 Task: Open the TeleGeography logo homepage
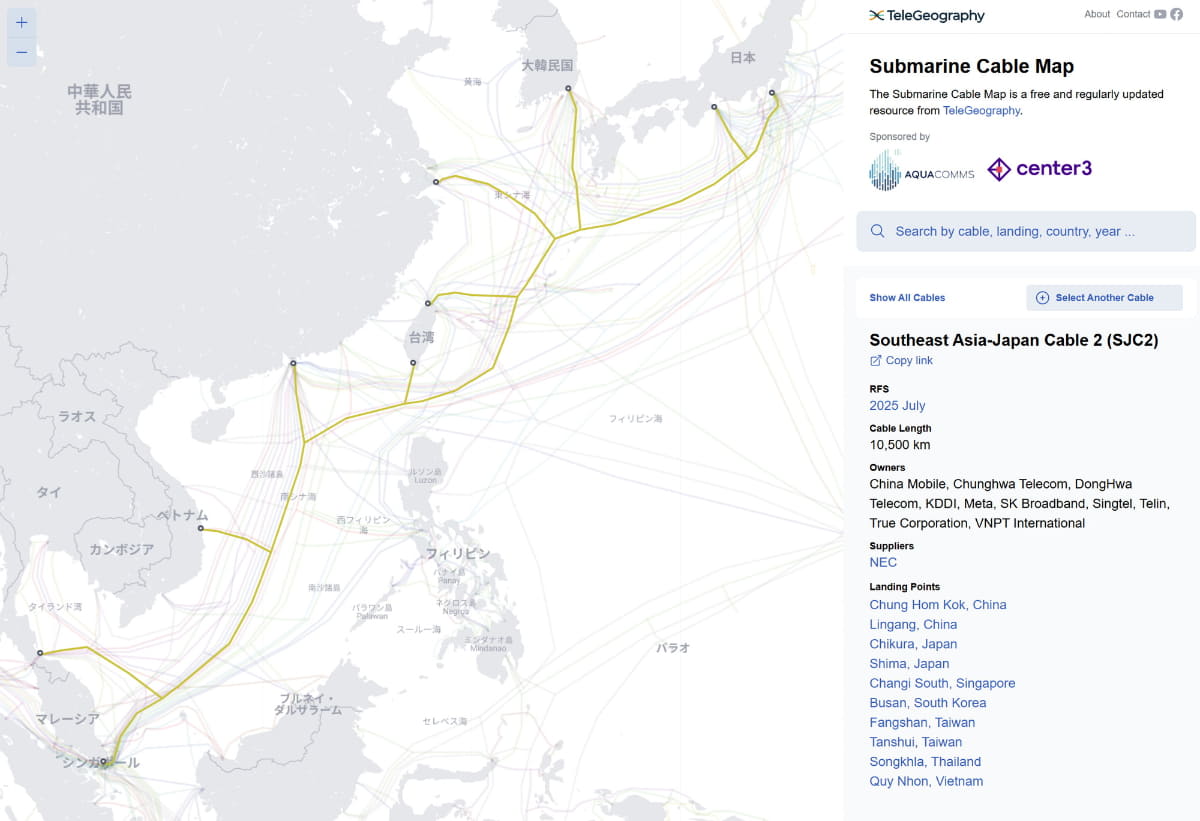click(927, 15)
